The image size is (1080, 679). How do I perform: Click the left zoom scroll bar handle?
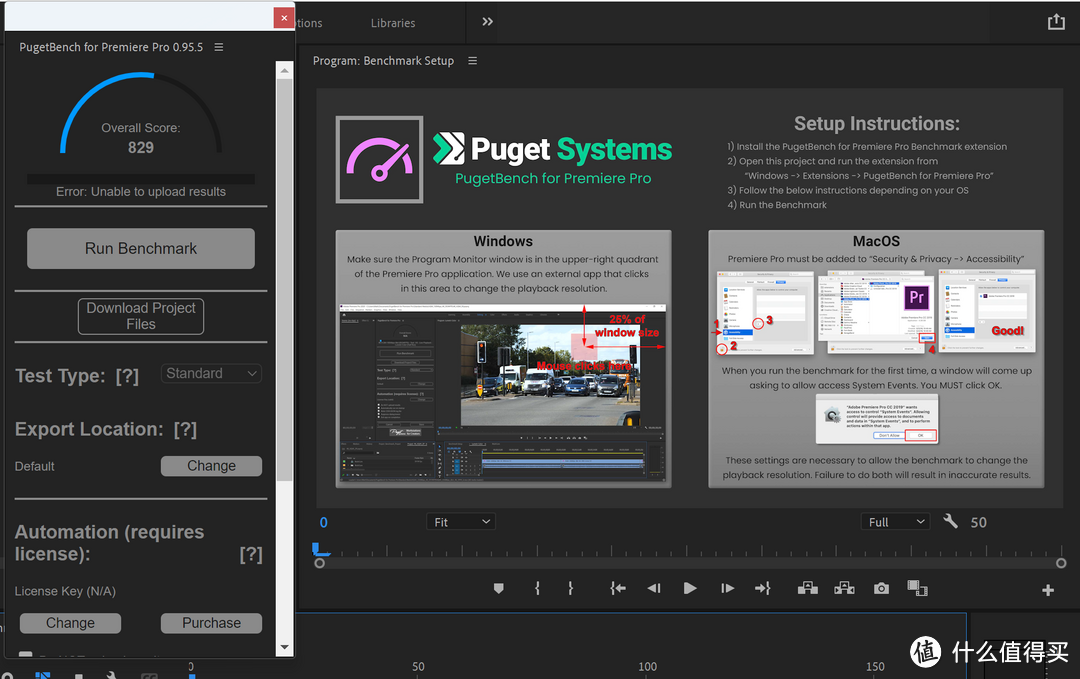pyautogui.click(x=320, y=563)
